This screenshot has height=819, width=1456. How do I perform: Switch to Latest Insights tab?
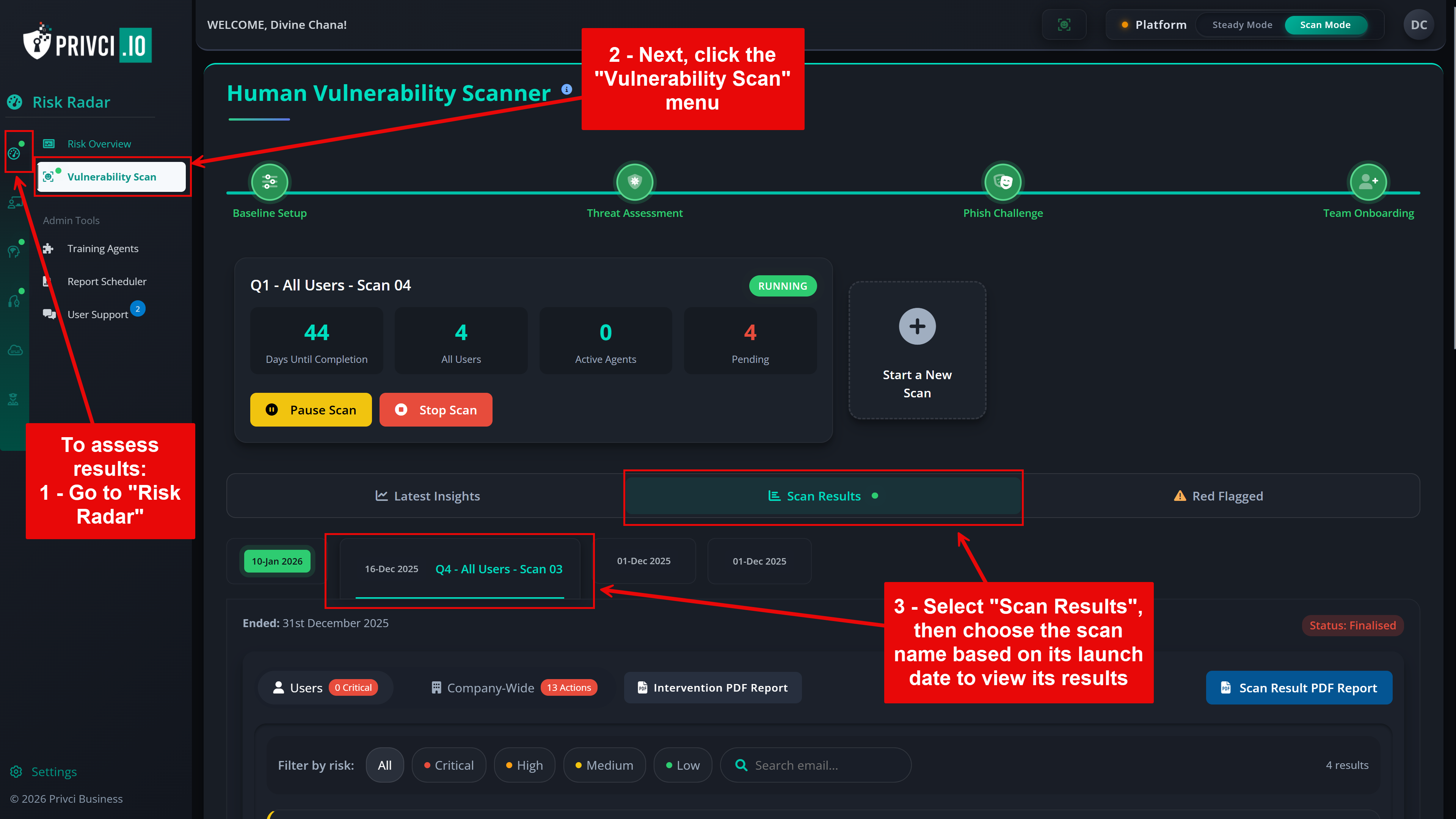click(x=427, y=496)
